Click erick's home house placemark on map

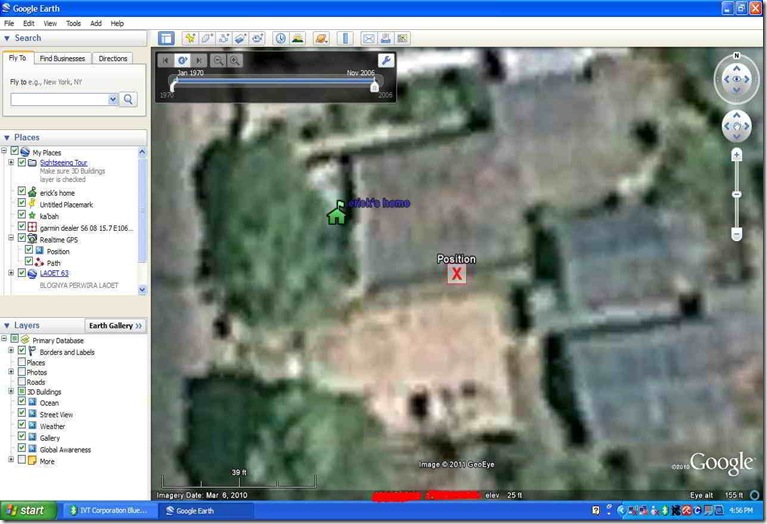[337, 212]
